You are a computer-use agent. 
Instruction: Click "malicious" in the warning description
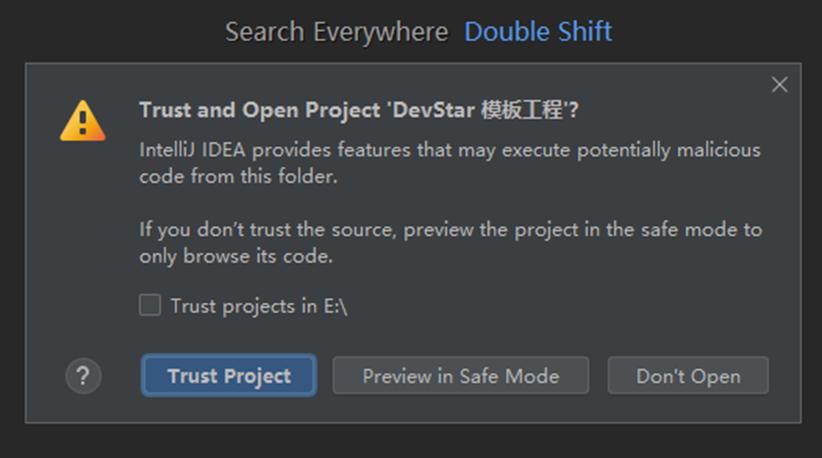point(718,150)
